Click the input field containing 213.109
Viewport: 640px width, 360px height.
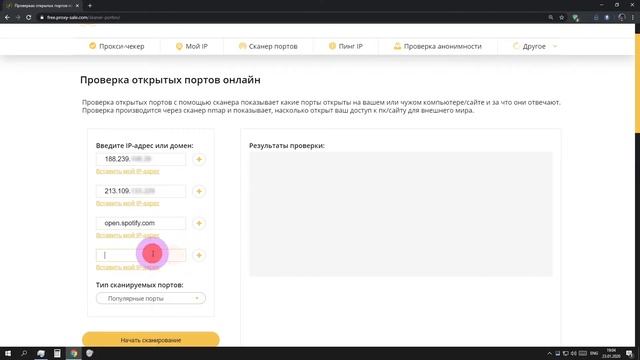click(141, 191)
